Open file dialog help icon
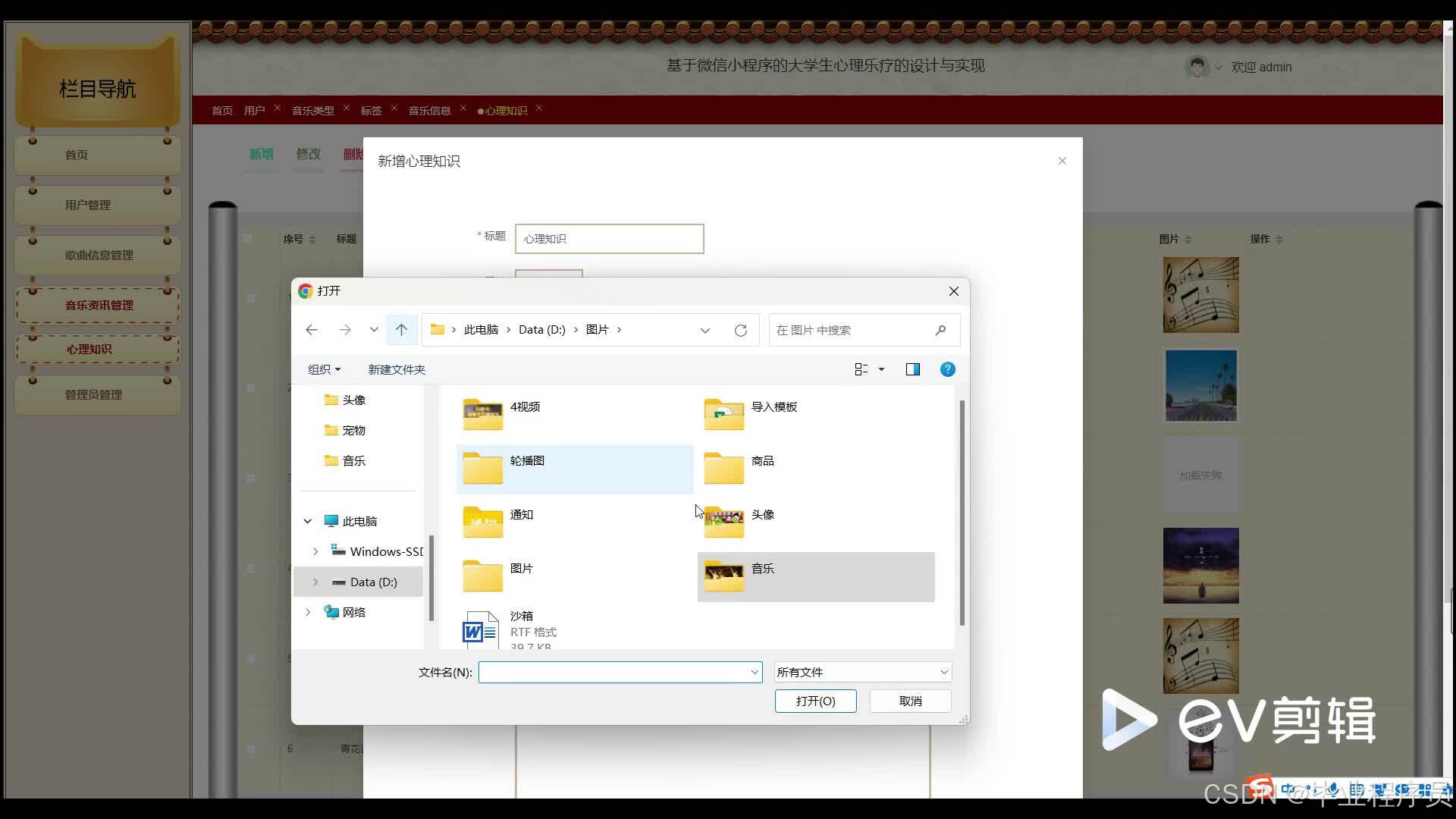Screen dimensions: 1456x819 947,369
